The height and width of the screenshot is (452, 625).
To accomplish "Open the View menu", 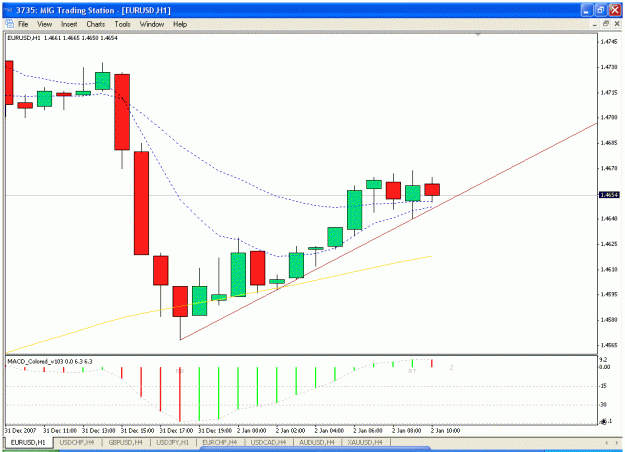I will point(45,24).
